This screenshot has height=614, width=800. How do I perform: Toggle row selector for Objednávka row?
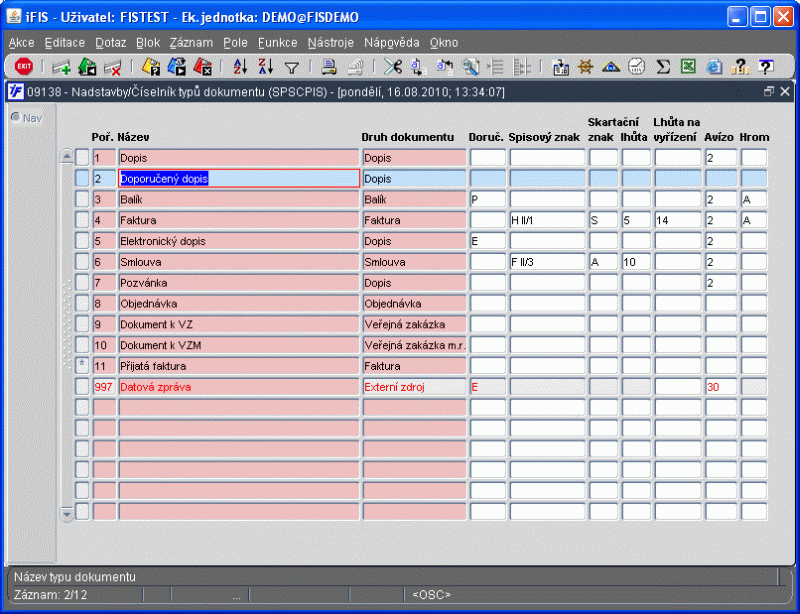pos(82,303)
